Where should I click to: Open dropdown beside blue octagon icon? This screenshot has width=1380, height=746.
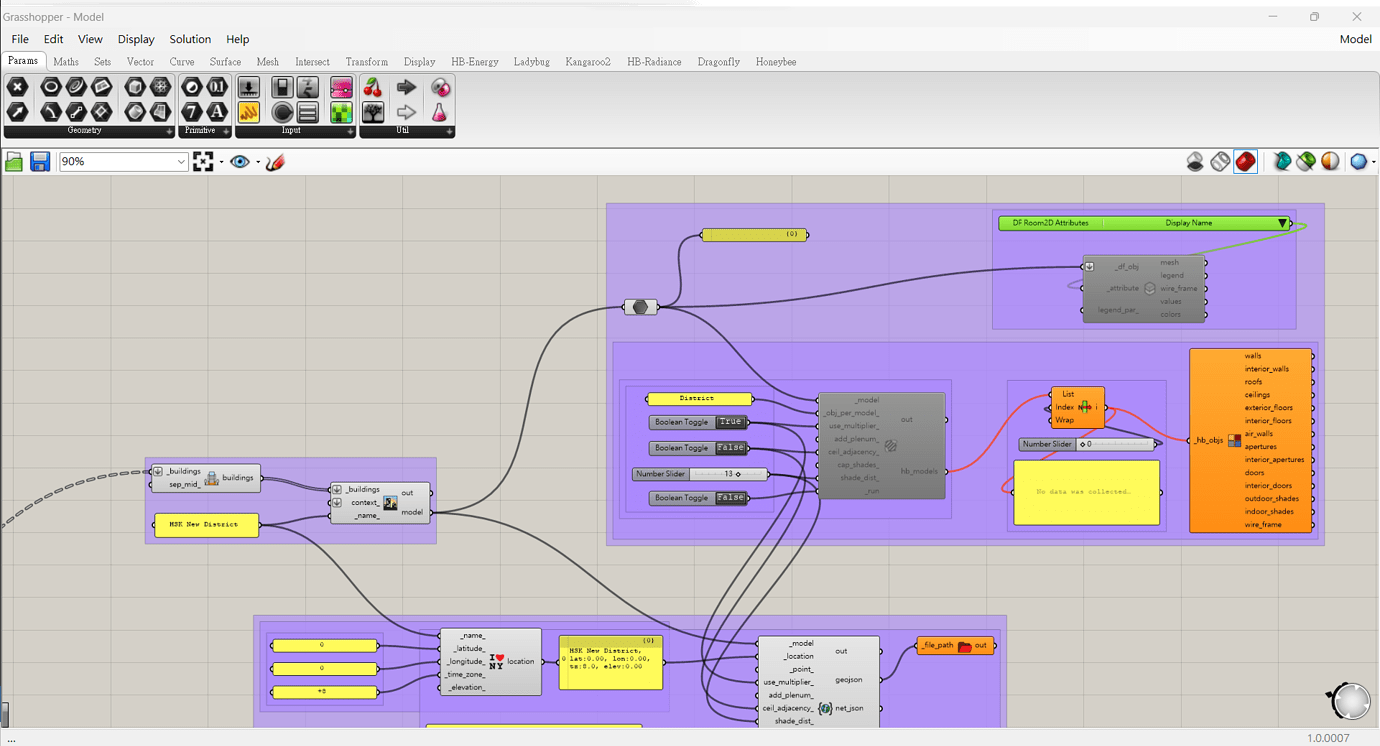coord(1373,162)
